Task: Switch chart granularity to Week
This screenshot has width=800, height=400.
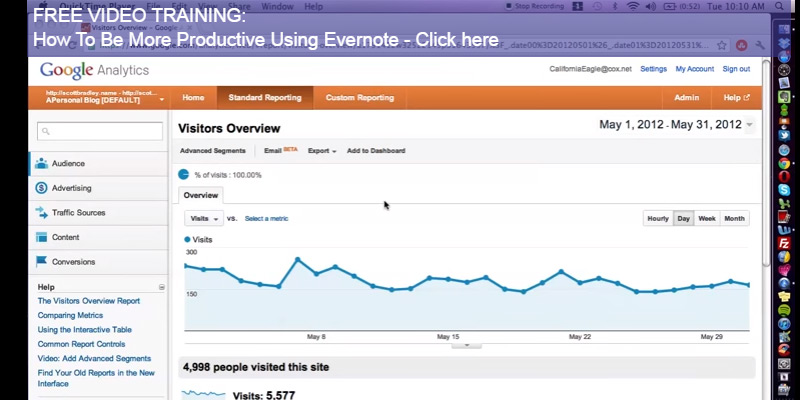Action: pos(707,218)
